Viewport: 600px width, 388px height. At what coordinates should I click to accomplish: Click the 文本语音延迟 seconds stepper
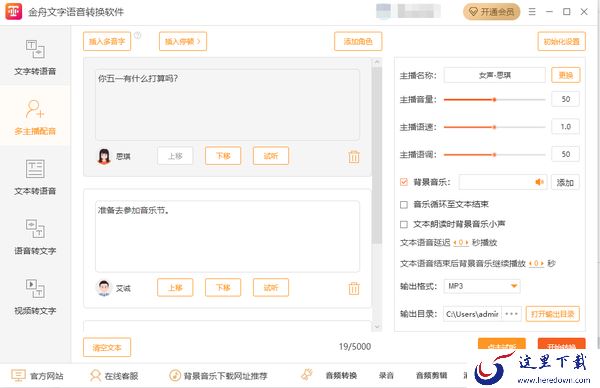tap(461, 243)
